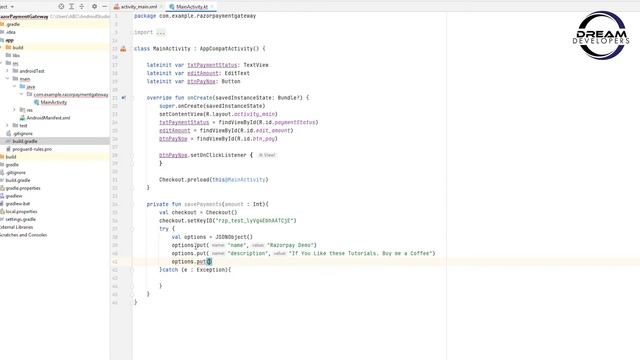Click the fold marker at the try line
The height and width of the screenshot is (360, 640).
click(x=132, y=229)
